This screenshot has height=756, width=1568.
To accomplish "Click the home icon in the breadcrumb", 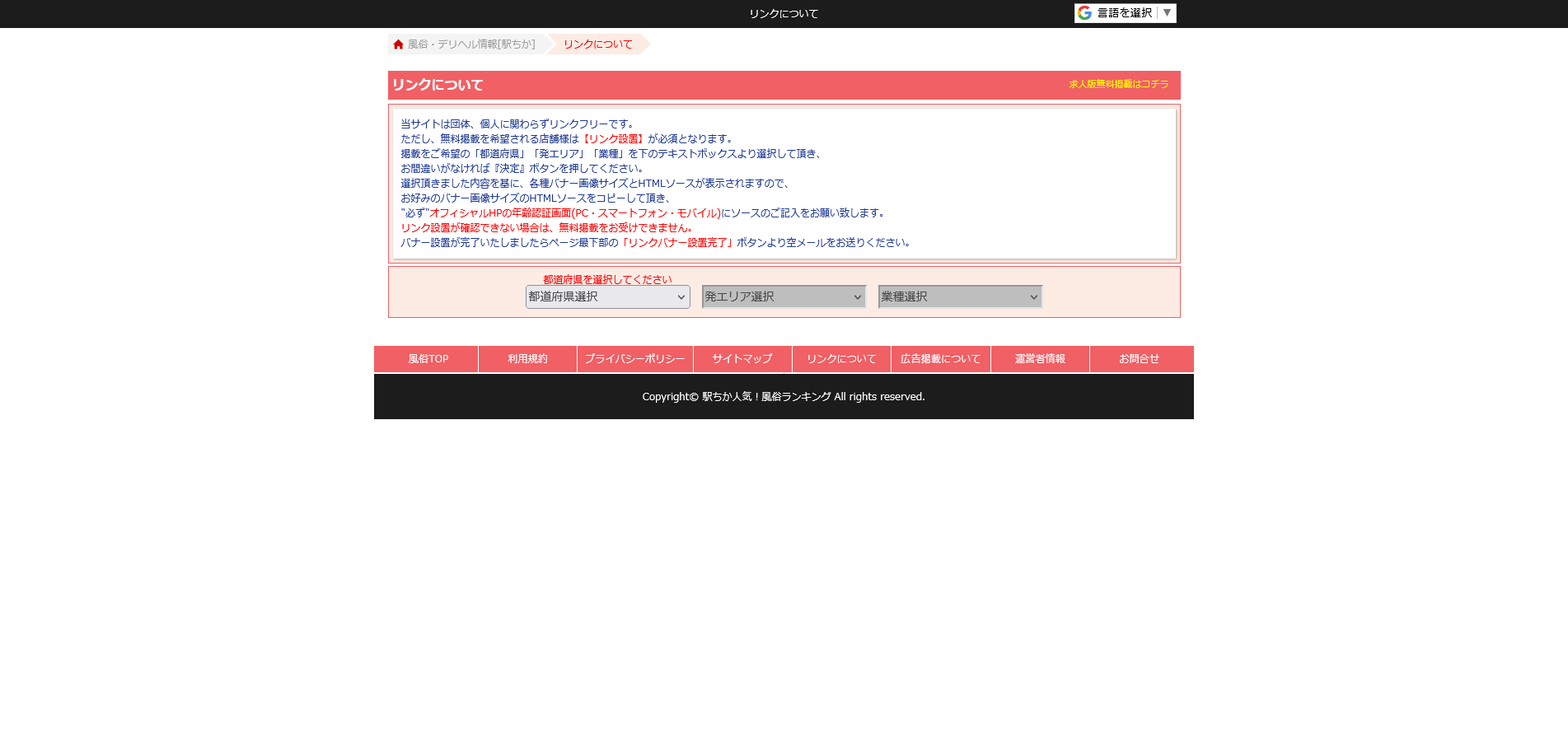I will 398,44.
